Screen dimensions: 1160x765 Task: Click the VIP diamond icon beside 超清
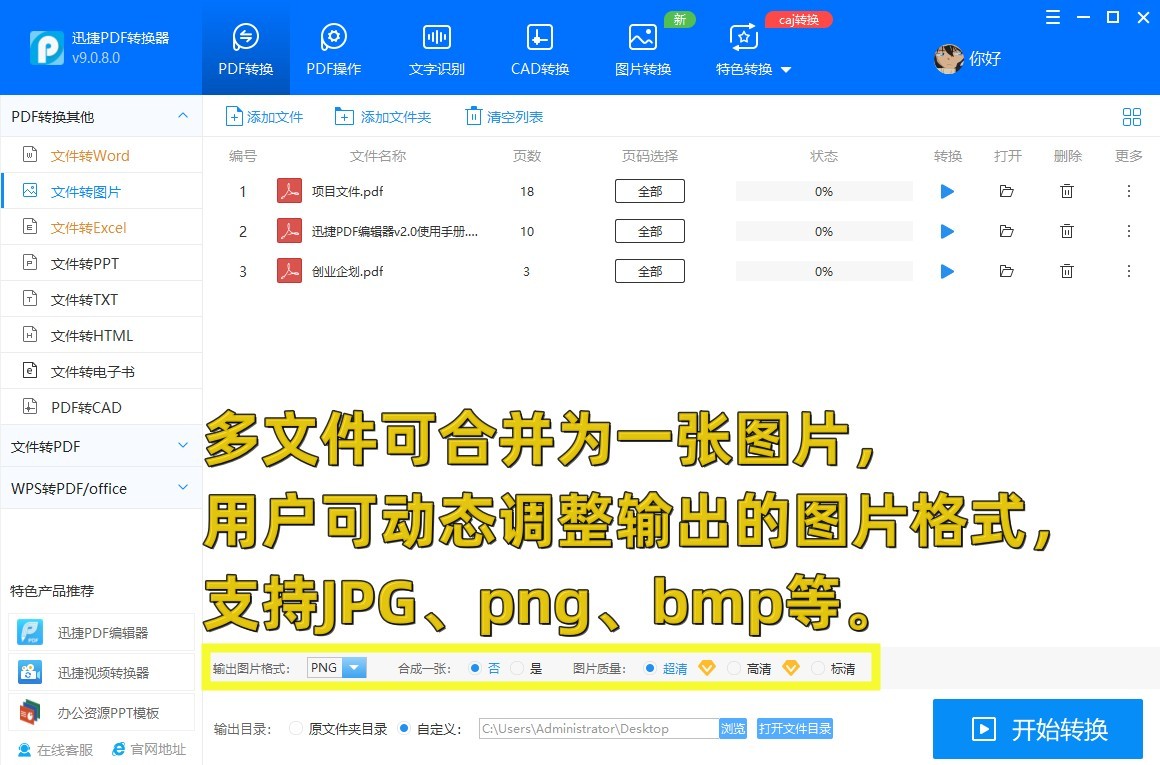[x=707, y=668]
